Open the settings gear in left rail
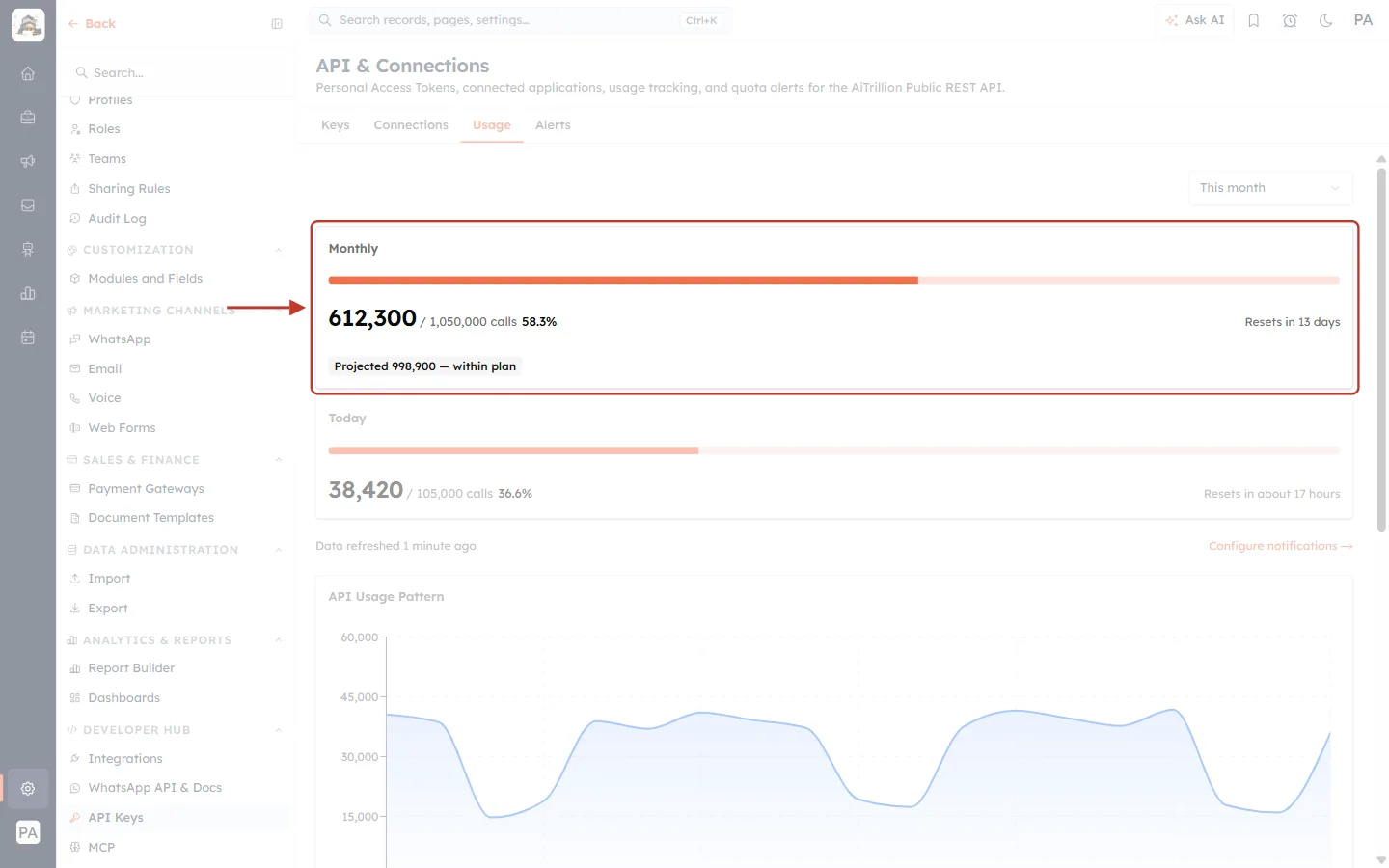Viewport: 1389px width, 868px height. click(x=28, y=788)
